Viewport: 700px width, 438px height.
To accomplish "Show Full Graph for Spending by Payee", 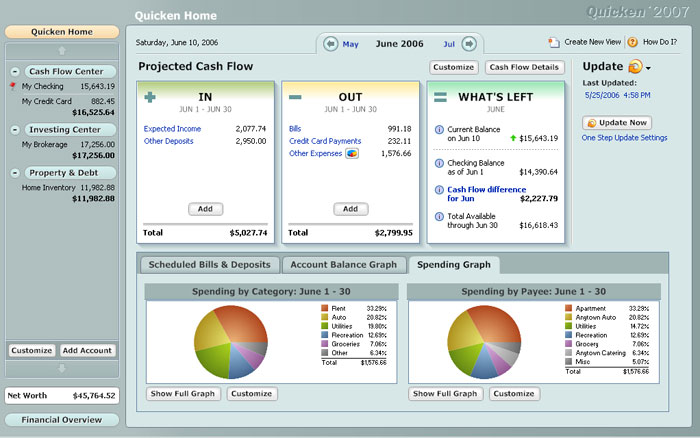I will (x=445, y=394).
